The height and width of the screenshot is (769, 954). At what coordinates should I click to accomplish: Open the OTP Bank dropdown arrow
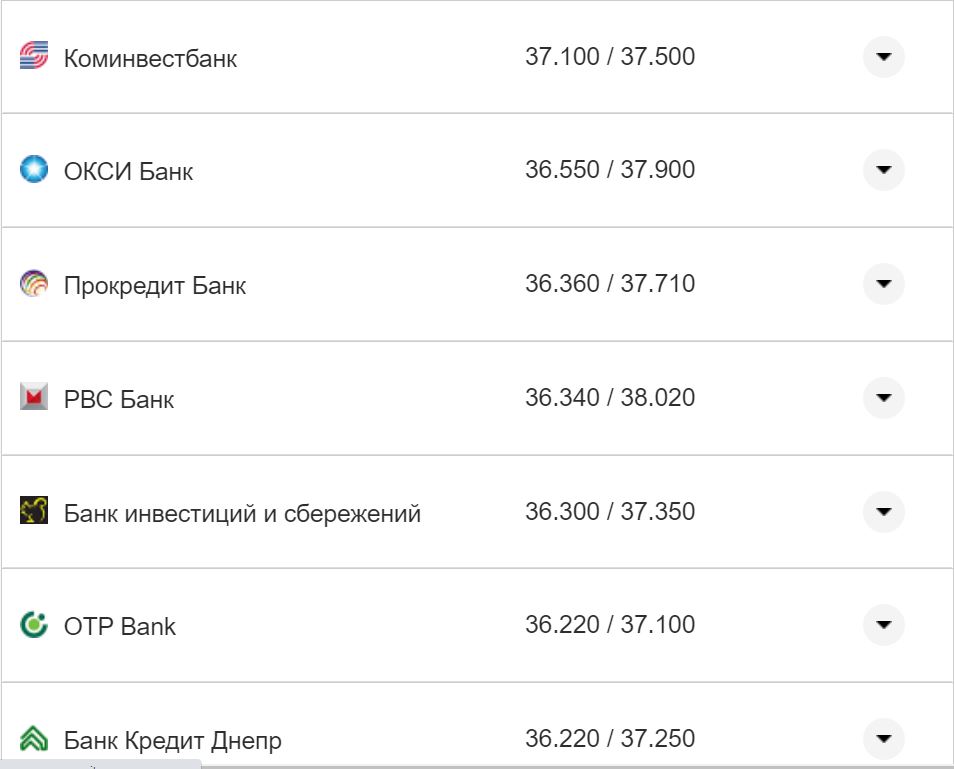pyautogui.click(x=884, y=625)
